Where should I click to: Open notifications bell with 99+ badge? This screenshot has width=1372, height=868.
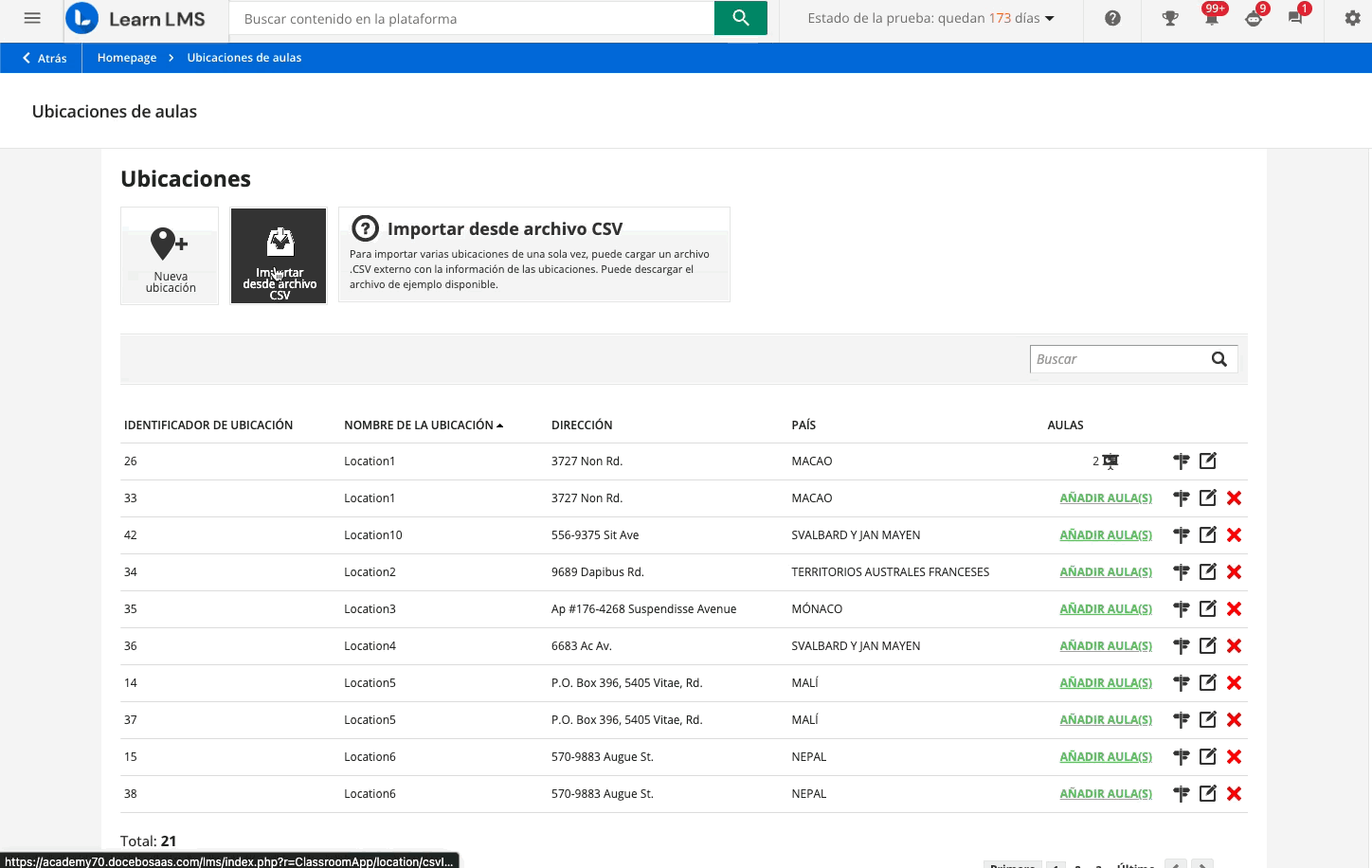tap(1212, 16)
